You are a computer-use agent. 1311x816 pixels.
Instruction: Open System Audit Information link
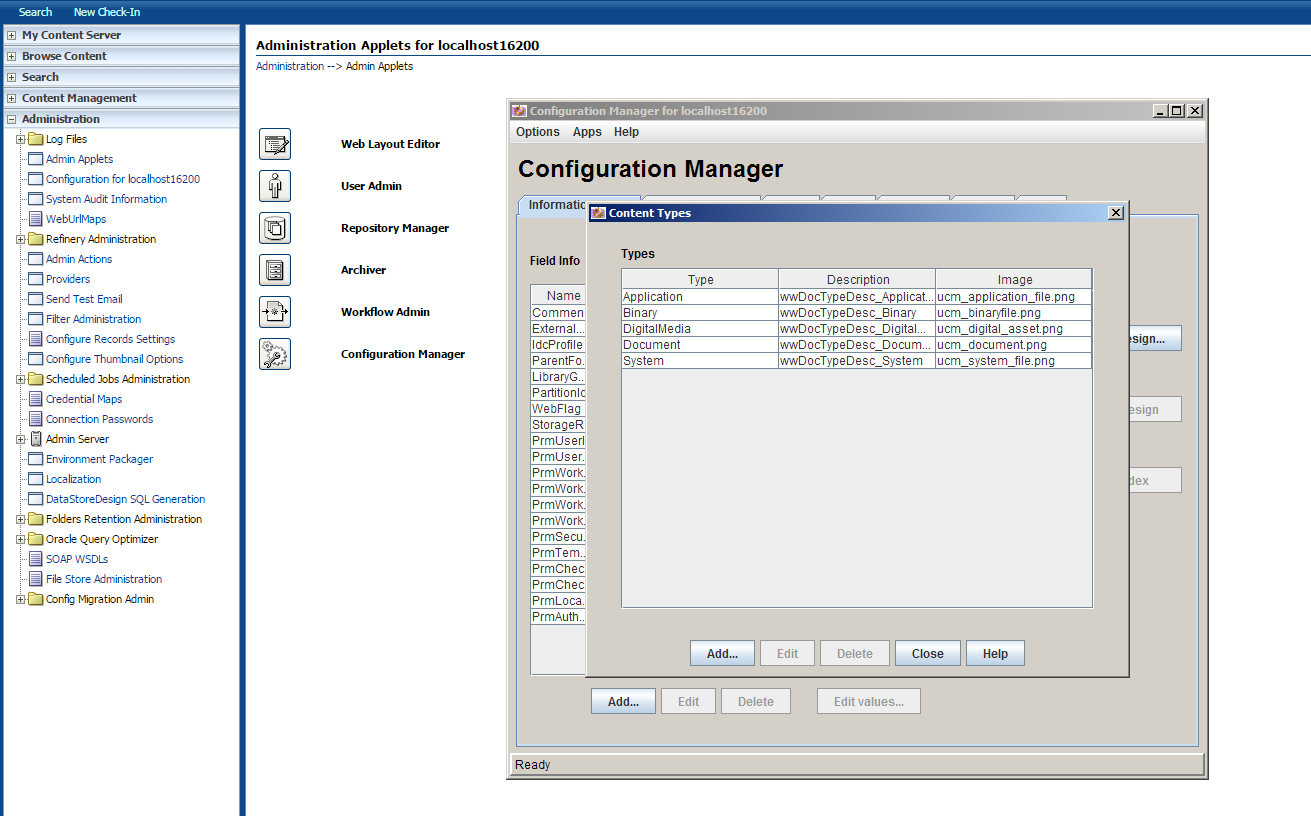106,199
